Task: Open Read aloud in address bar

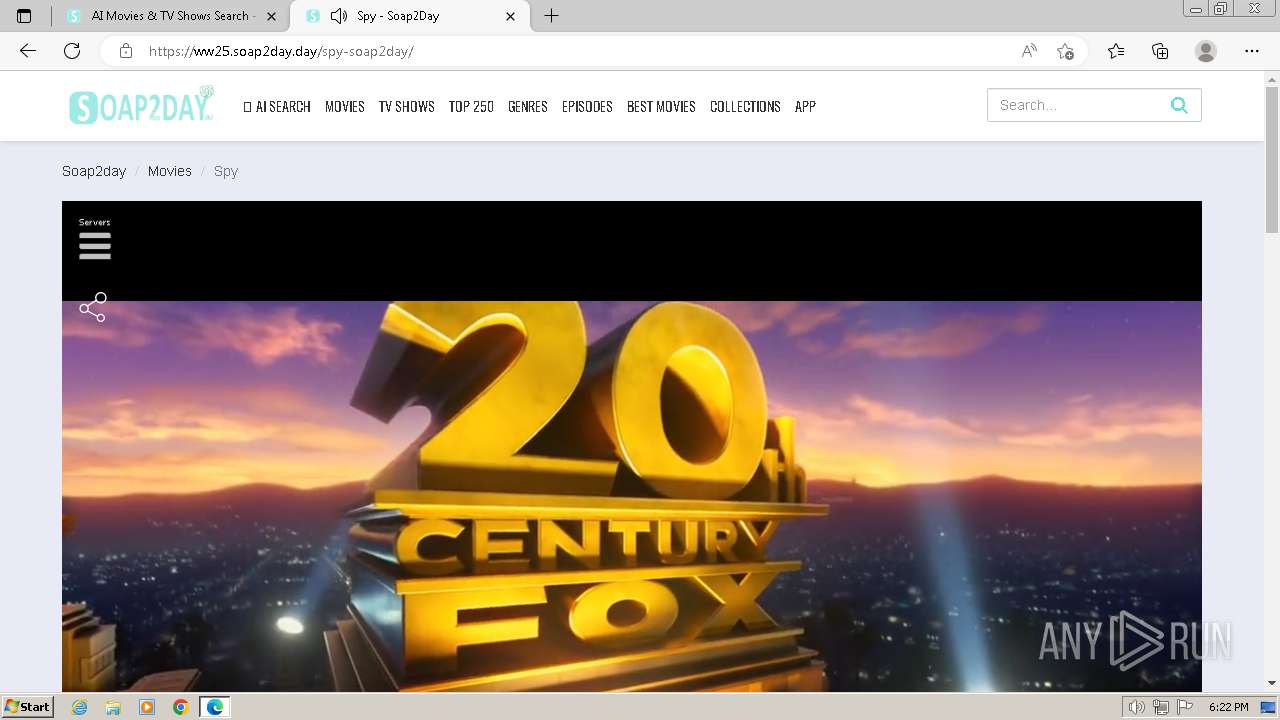Action: [1029, 51]
